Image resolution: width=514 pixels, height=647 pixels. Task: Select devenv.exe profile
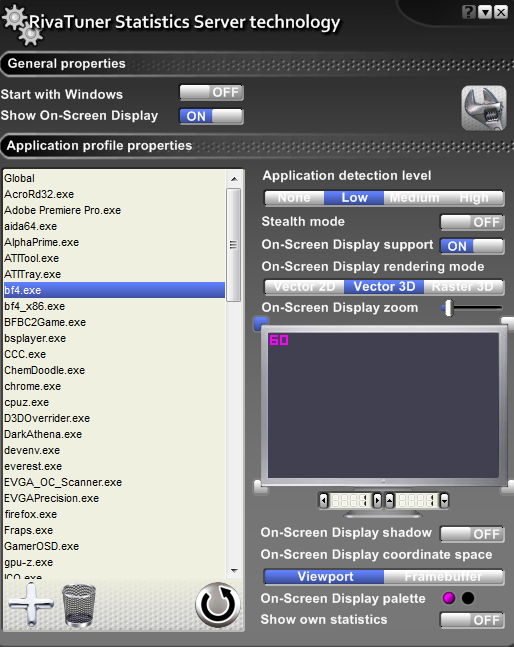(114, 451)
